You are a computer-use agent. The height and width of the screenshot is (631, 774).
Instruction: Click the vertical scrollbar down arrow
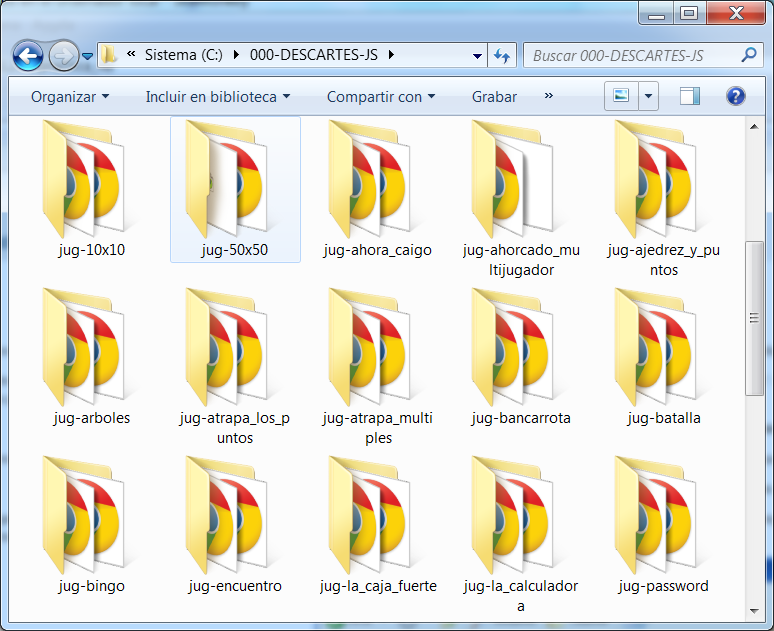(x=756, y=608)
